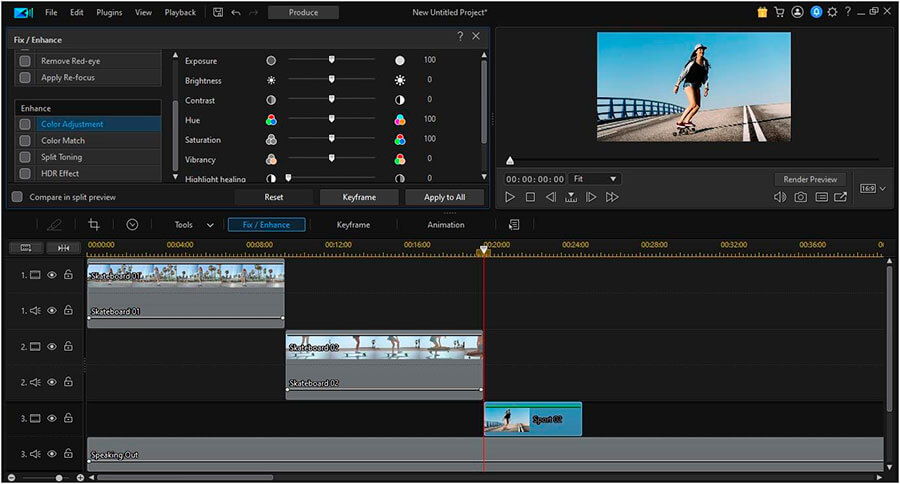The image size is (900, 484).
Task: Open the notifications bell icon
Action: click(x=816, y=12)
